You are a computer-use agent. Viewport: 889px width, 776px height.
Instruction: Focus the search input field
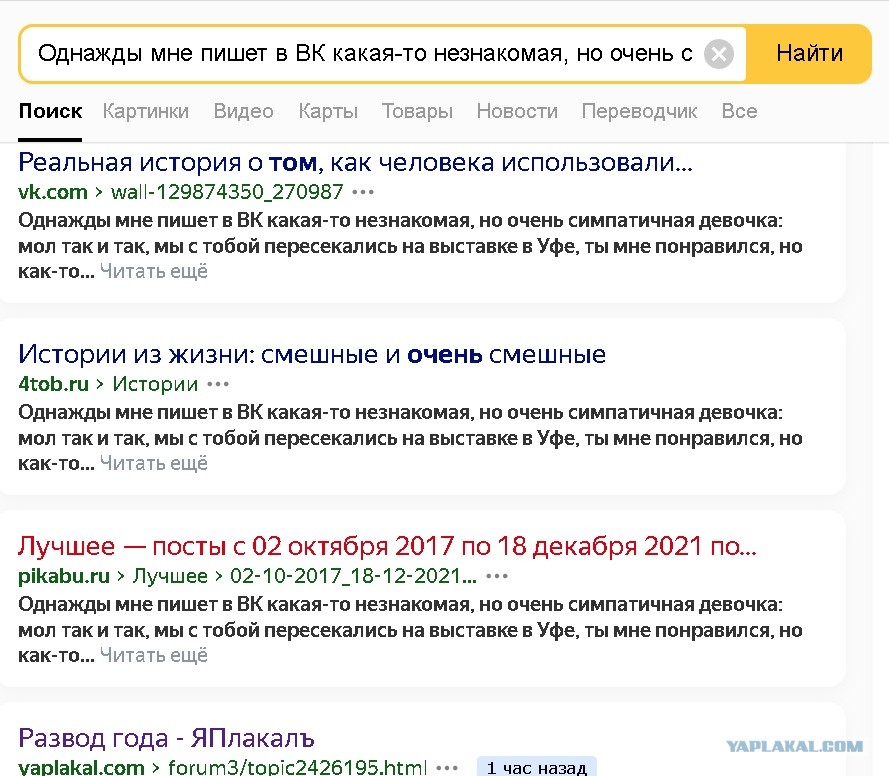click(365, 54)
